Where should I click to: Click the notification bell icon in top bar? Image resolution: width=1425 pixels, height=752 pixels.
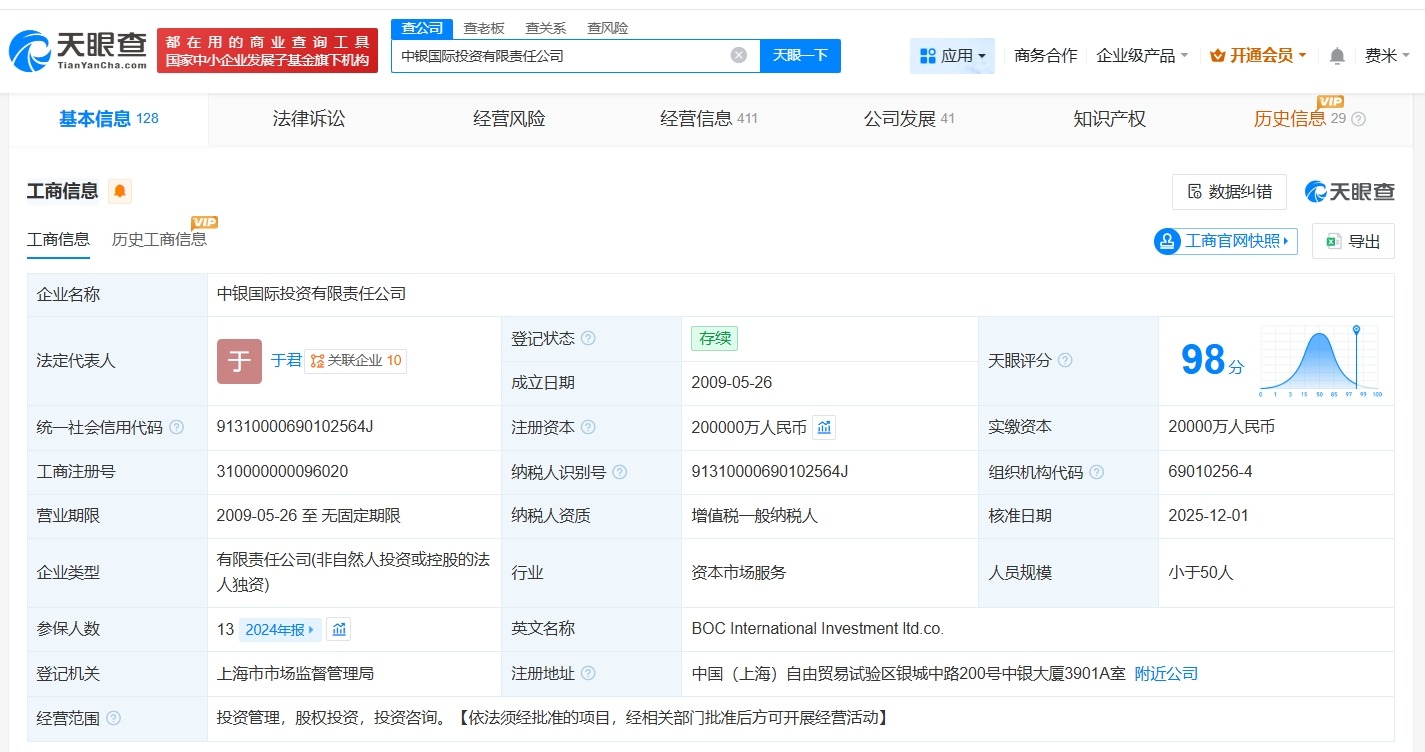click(x=1336, y=56)
